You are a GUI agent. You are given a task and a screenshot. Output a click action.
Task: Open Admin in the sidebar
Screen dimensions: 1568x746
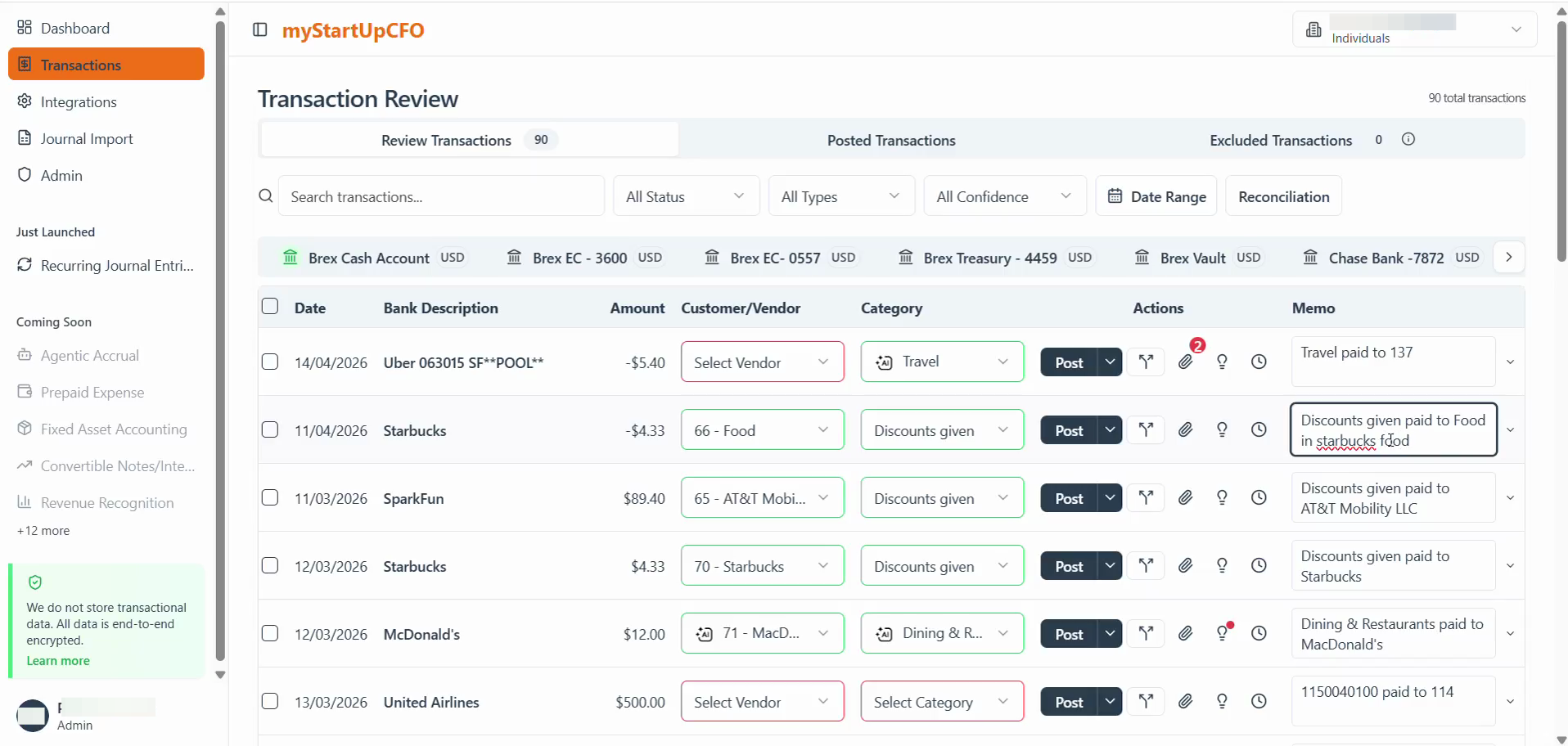(106, 175)
